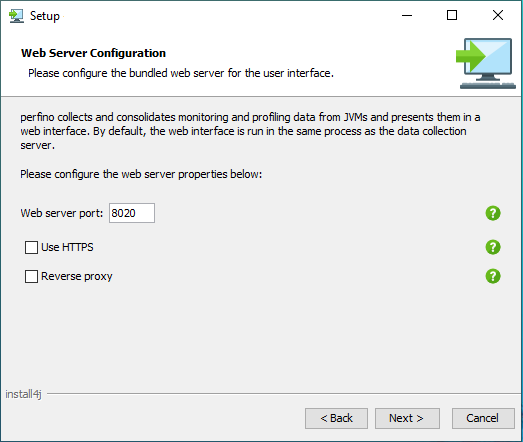Screen dimensions: 523x442
Task: Cancel the setup wizard
Action: tap(483, 418)
